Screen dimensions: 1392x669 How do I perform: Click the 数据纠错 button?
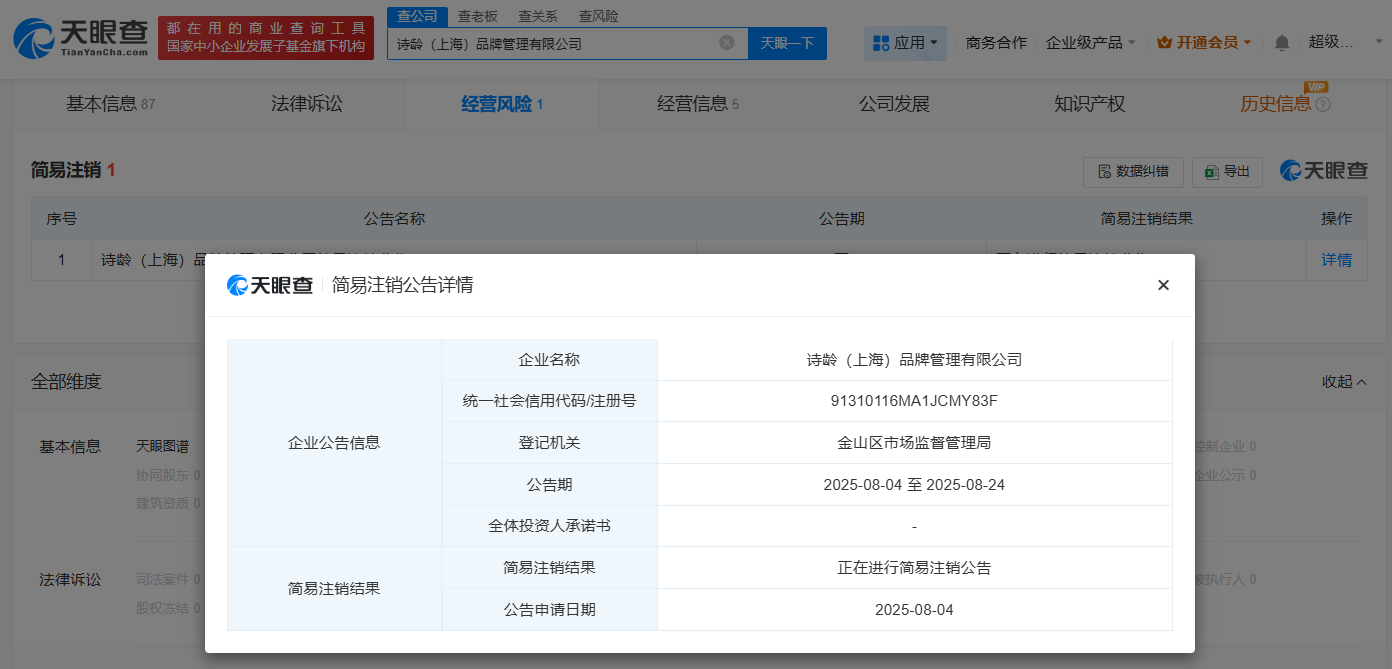pos(1133,172)
